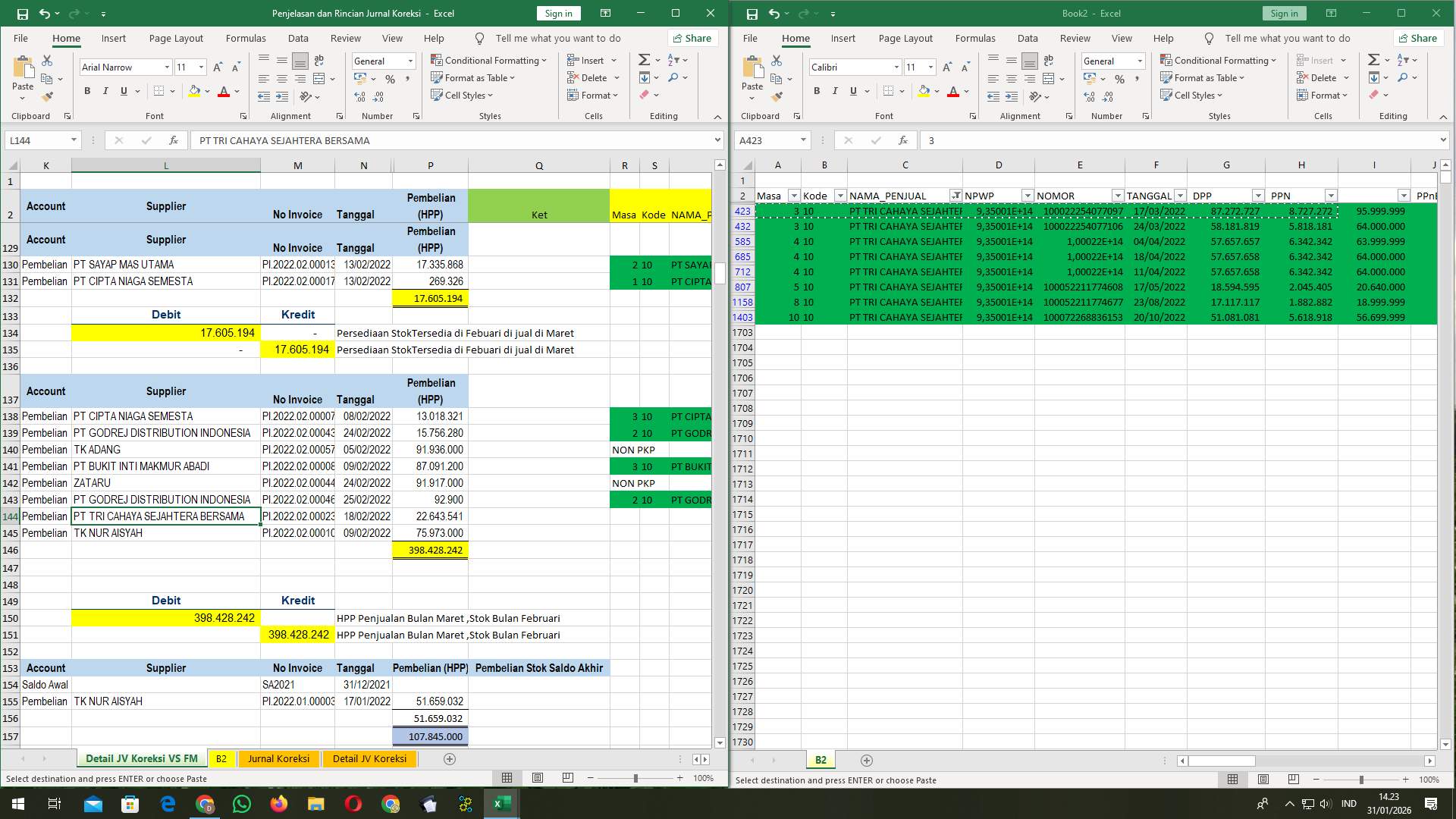Open Cell Styles gallery
Viewport: 1456px width, 819px height.
tap(461, 96)
